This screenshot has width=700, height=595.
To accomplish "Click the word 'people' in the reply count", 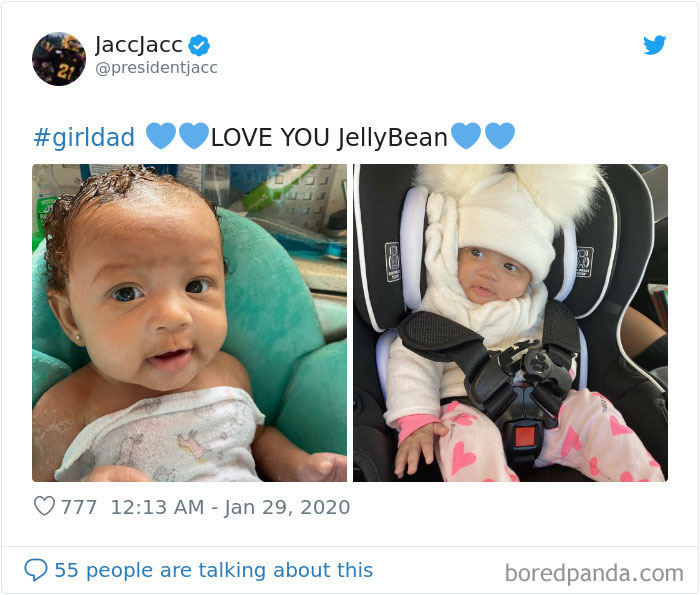I will (120, 571).
